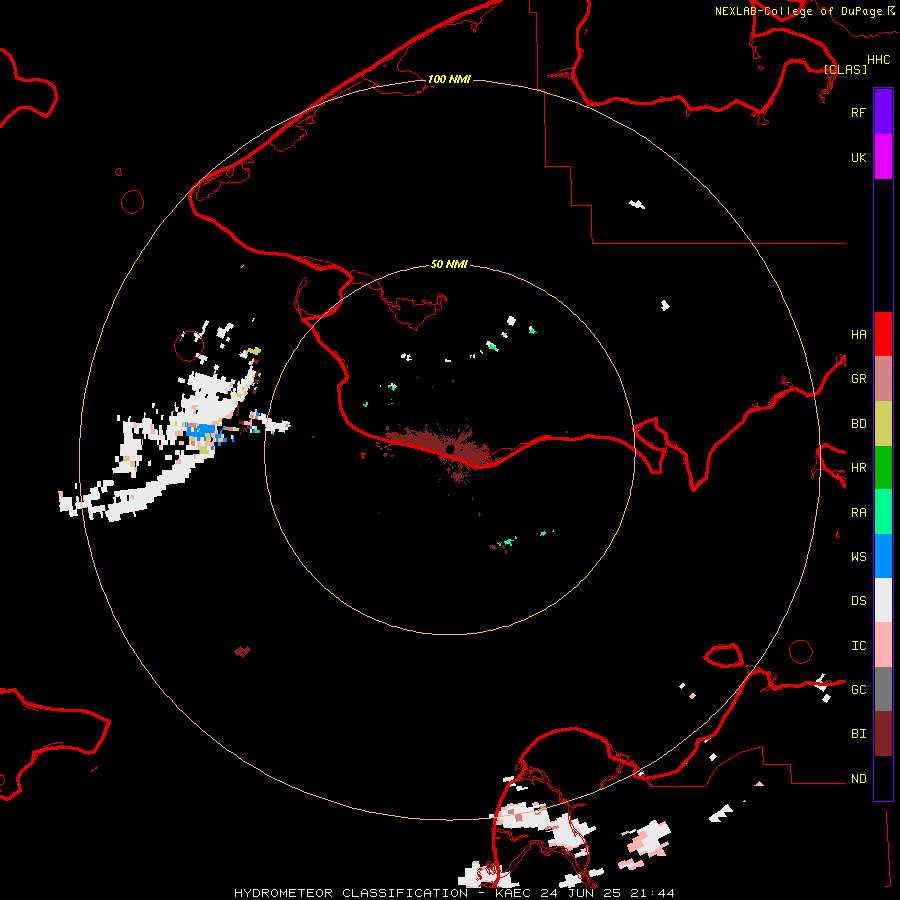Click the IC legend label
The image size is (900, 900).
coord(858,645)
